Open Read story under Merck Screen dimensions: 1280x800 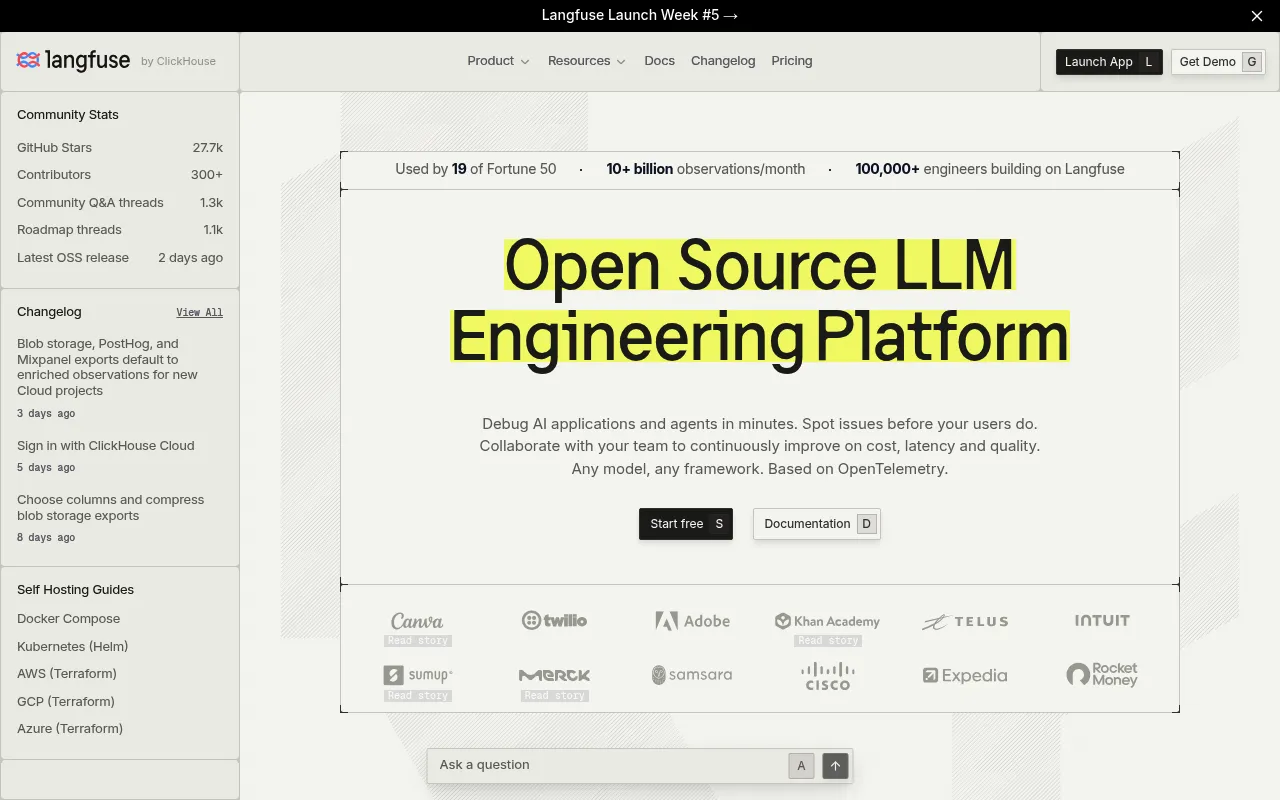[x=555, y=696]
